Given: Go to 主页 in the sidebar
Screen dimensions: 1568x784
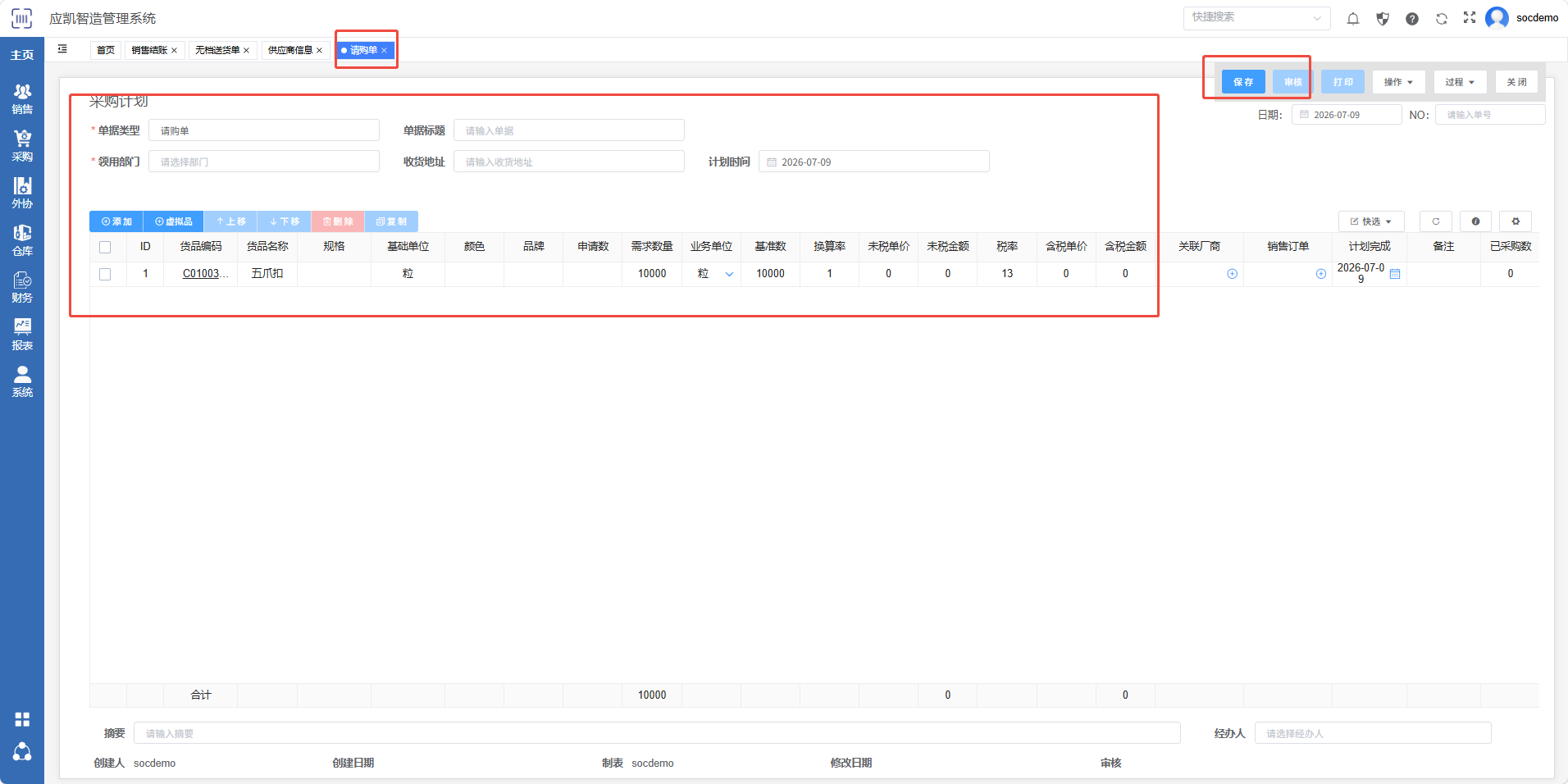Looking at the screenshot, I should tap(22, 55).
